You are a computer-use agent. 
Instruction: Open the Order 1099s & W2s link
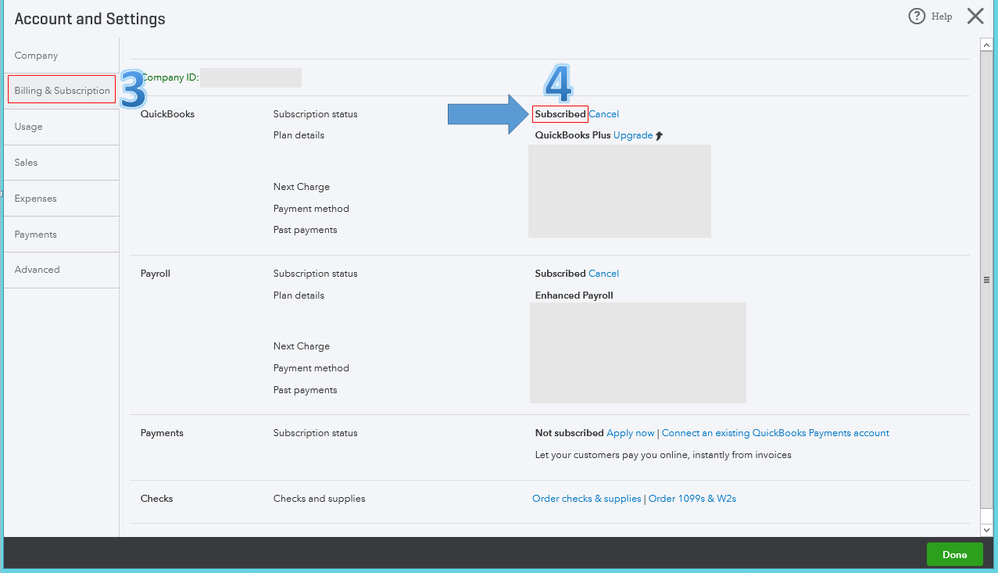[x=692, y=499]
